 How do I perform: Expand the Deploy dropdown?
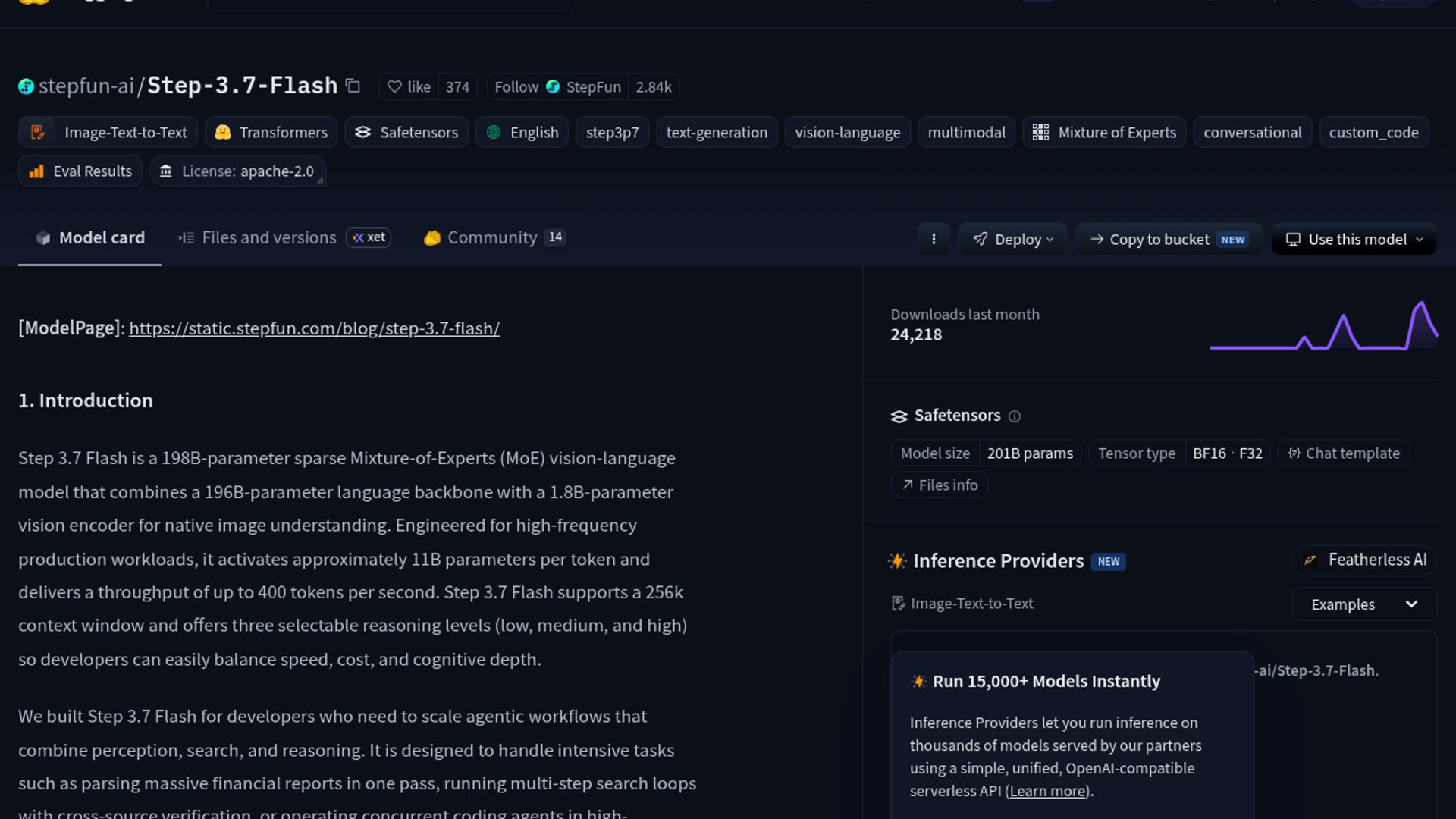pos(1013,239)
